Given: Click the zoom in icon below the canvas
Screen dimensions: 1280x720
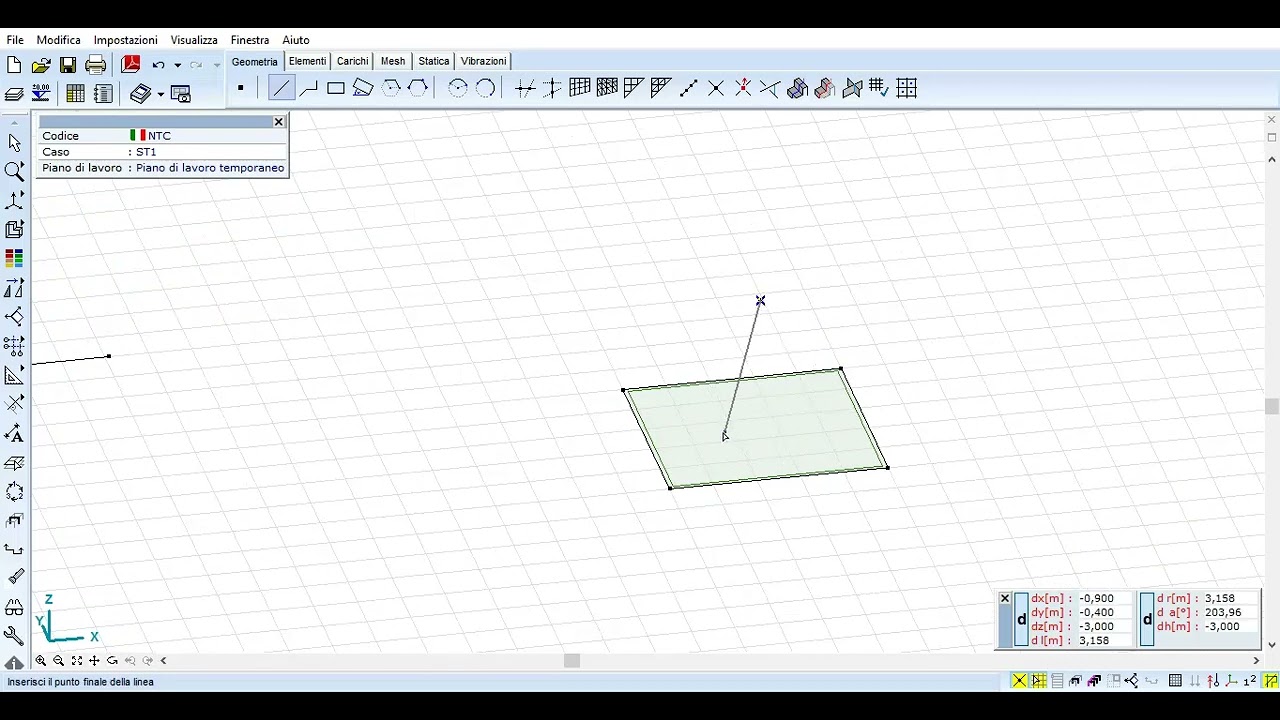Looking at the screenshot, I should tap(41, 661).
